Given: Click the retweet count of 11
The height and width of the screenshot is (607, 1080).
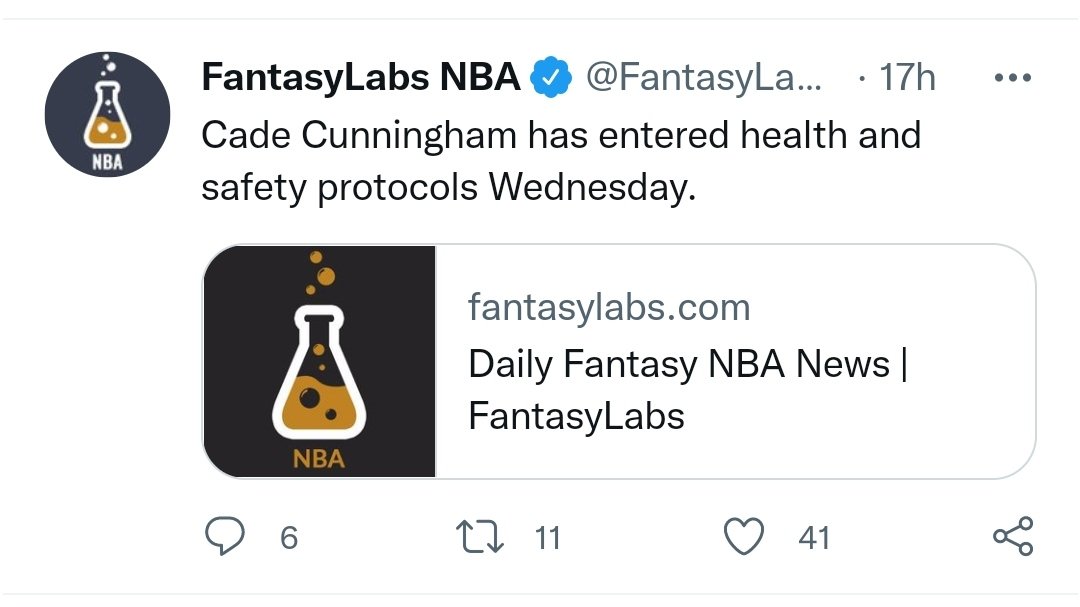Looking at the screenshot, I should pyautogui.click(x=547, y=538).
